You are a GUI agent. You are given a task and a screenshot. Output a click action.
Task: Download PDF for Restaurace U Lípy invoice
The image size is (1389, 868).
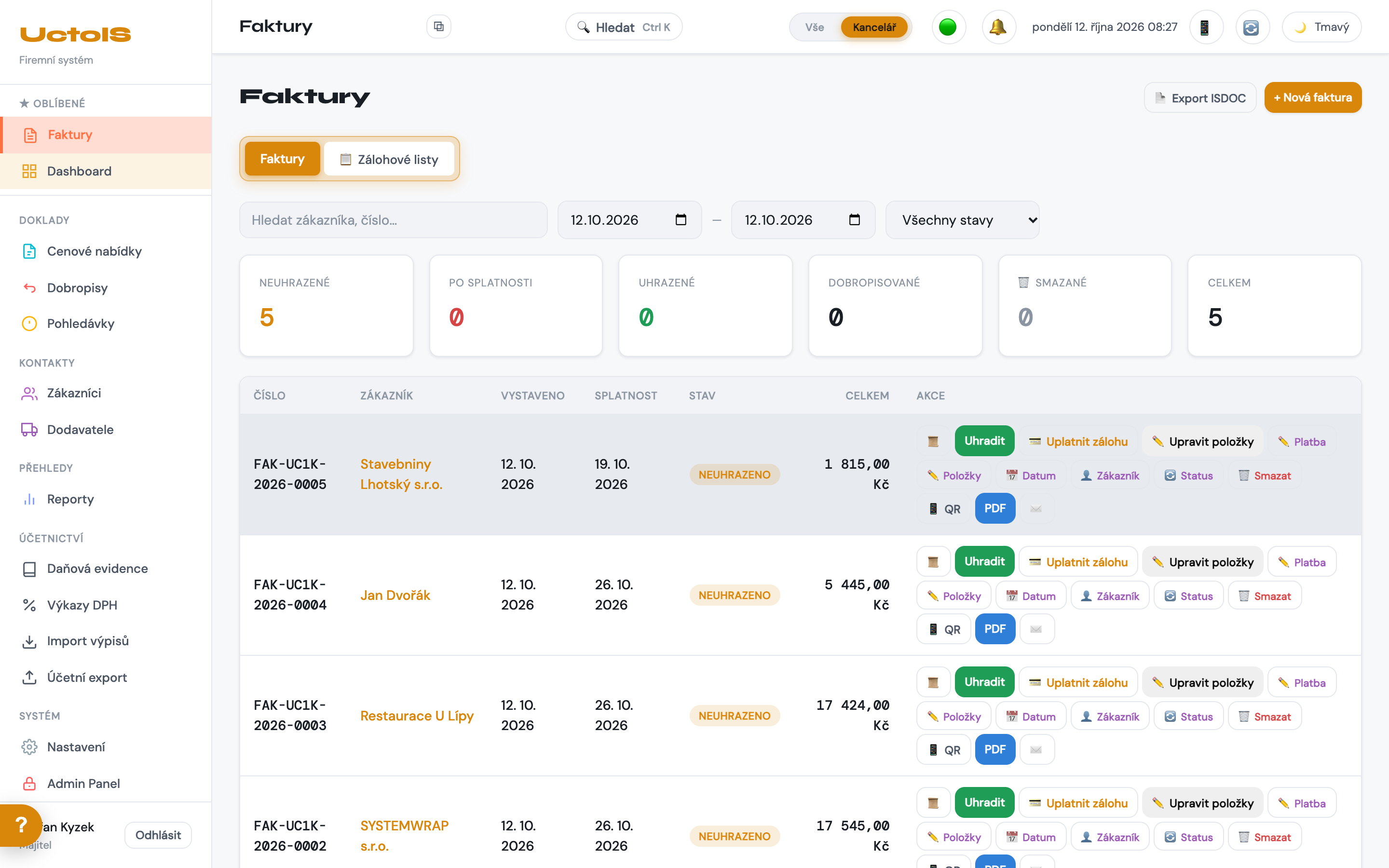click(994, 750)
